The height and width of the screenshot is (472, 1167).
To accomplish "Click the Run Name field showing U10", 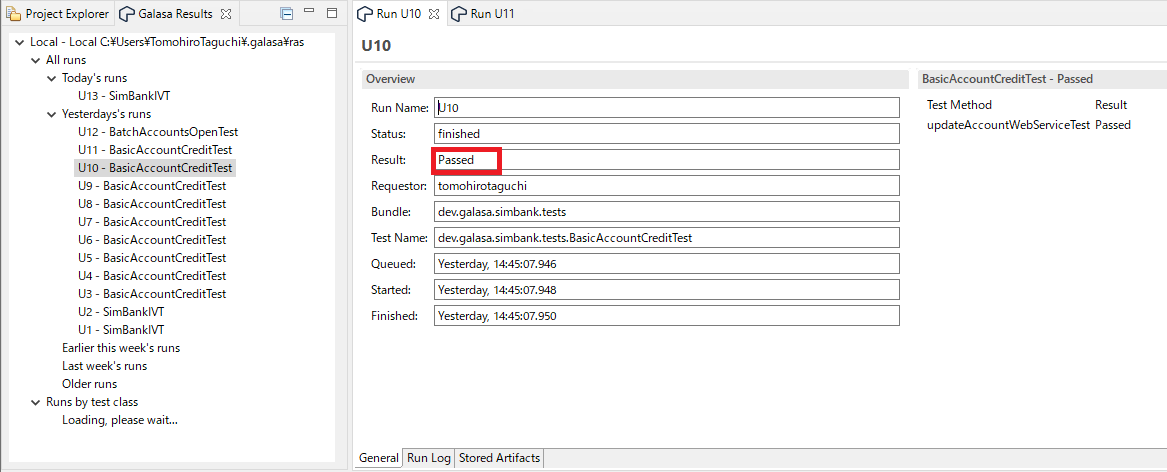I will (667, 108).
